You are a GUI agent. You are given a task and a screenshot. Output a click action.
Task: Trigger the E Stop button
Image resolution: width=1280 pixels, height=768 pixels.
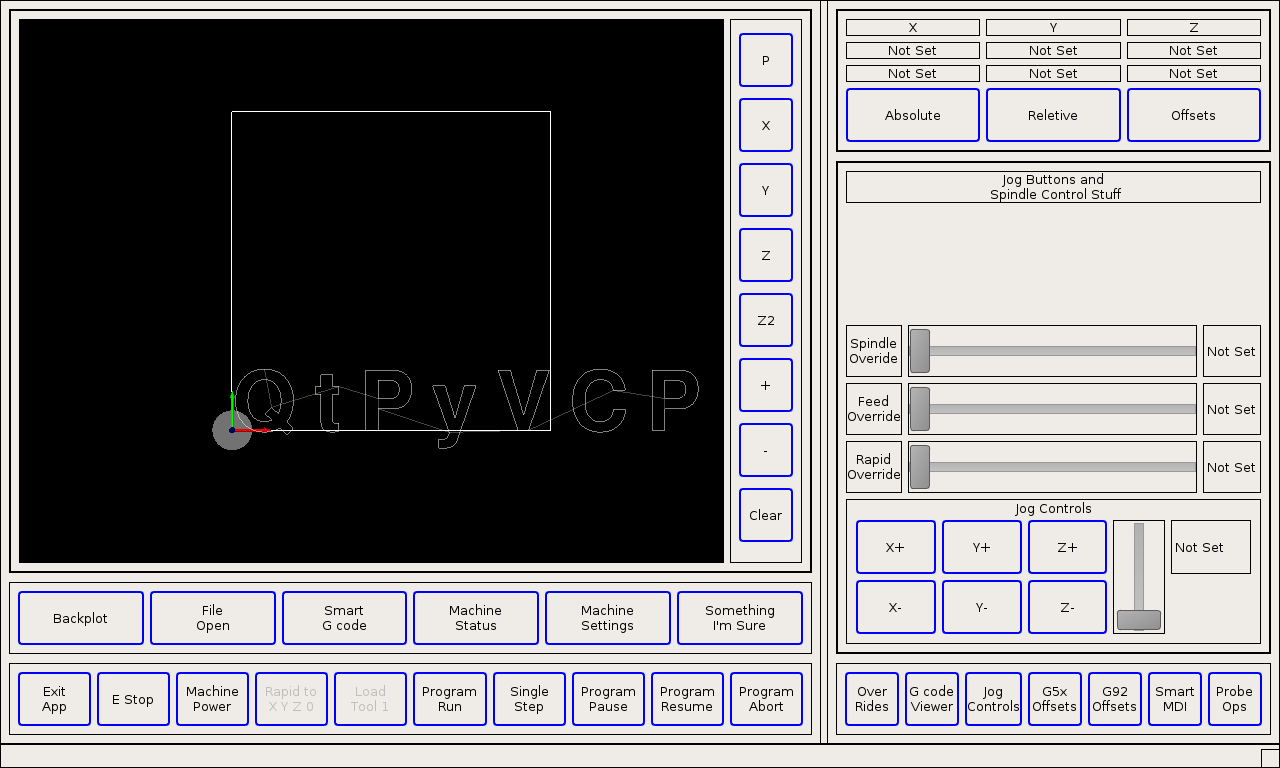point(133,699)
